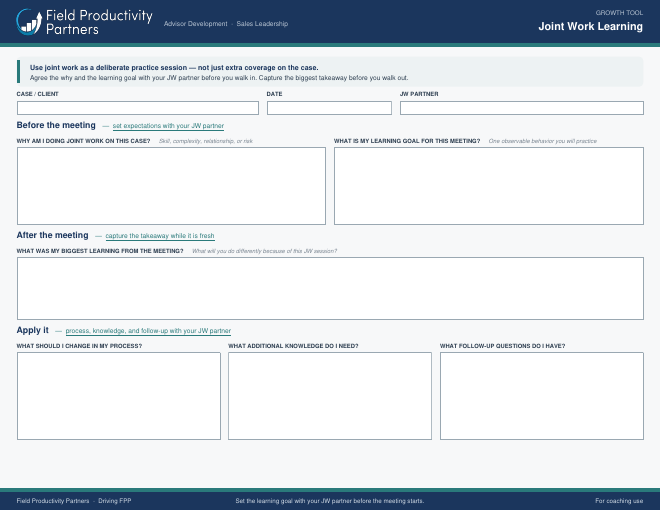Screen dimensions: 660x510
Task: Click 'WHAT FOLLOW-UP QUESTIONS DO I HAVE?' label
Action: click(503, 346)
